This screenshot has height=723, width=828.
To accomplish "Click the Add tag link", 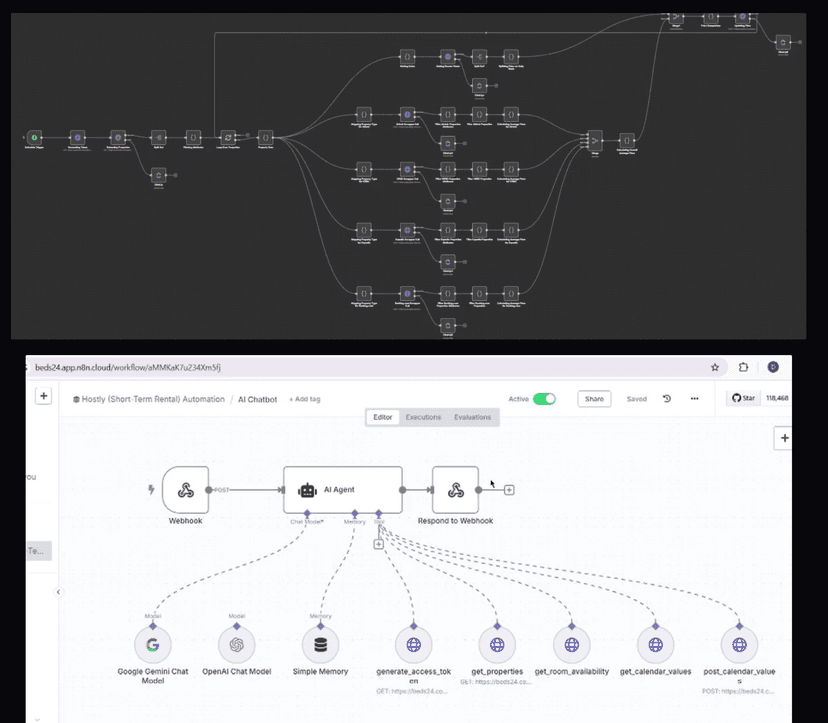I will pos(305,399).
